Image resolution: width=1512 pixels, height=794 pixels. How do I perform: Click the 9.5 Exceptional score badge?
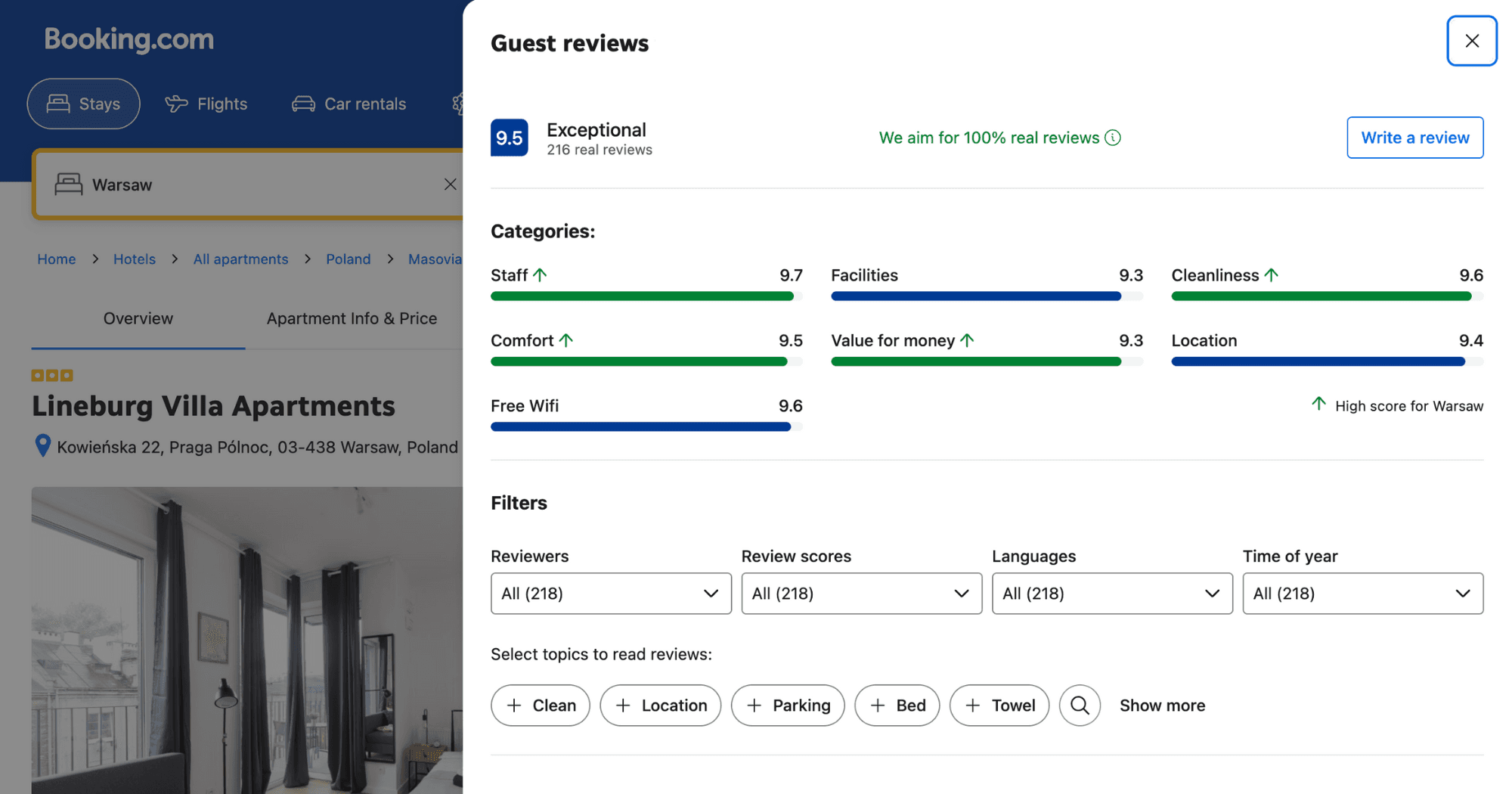(x=510, y=138)
